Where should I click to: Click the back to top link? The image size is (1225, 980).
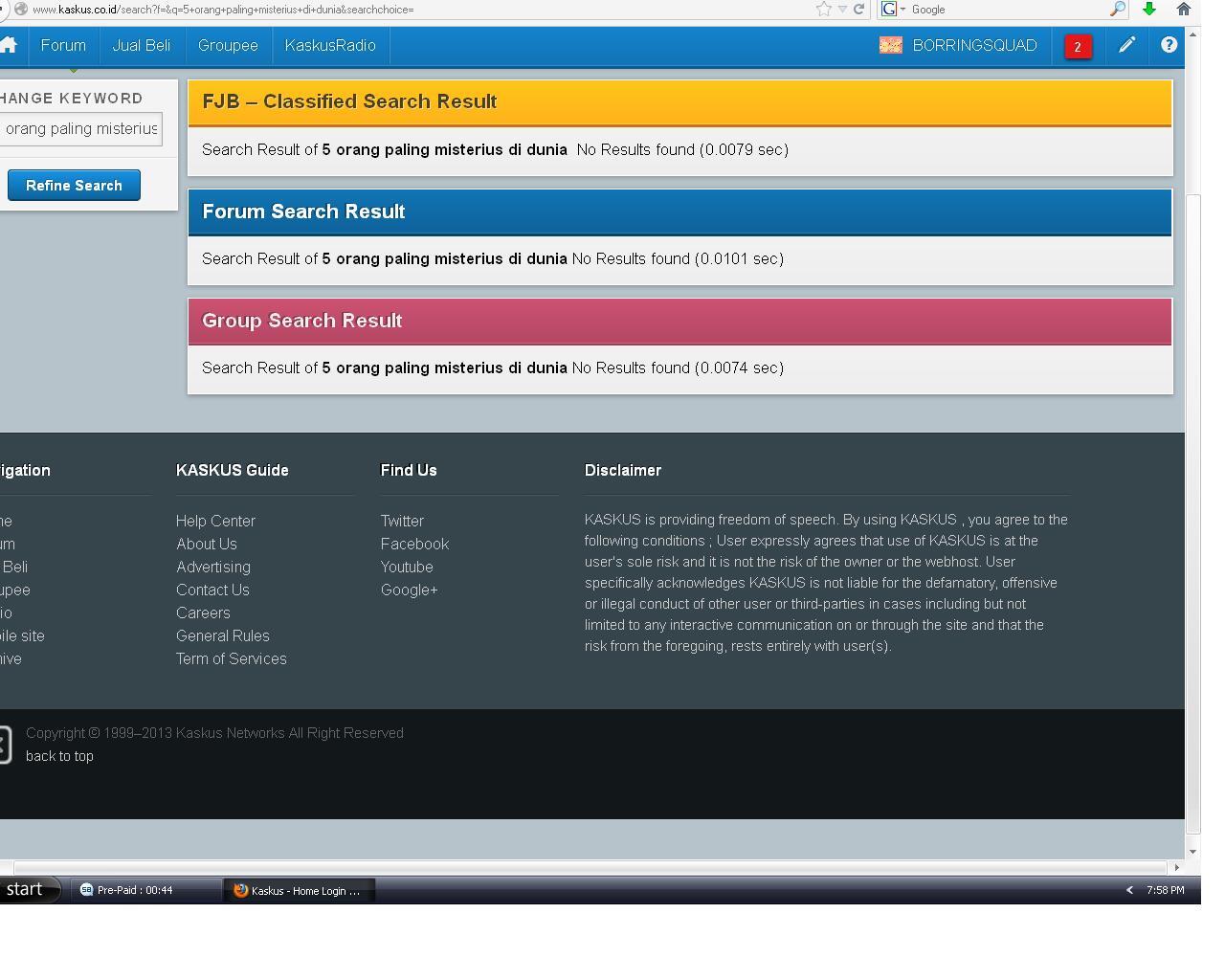coord(59,756)
